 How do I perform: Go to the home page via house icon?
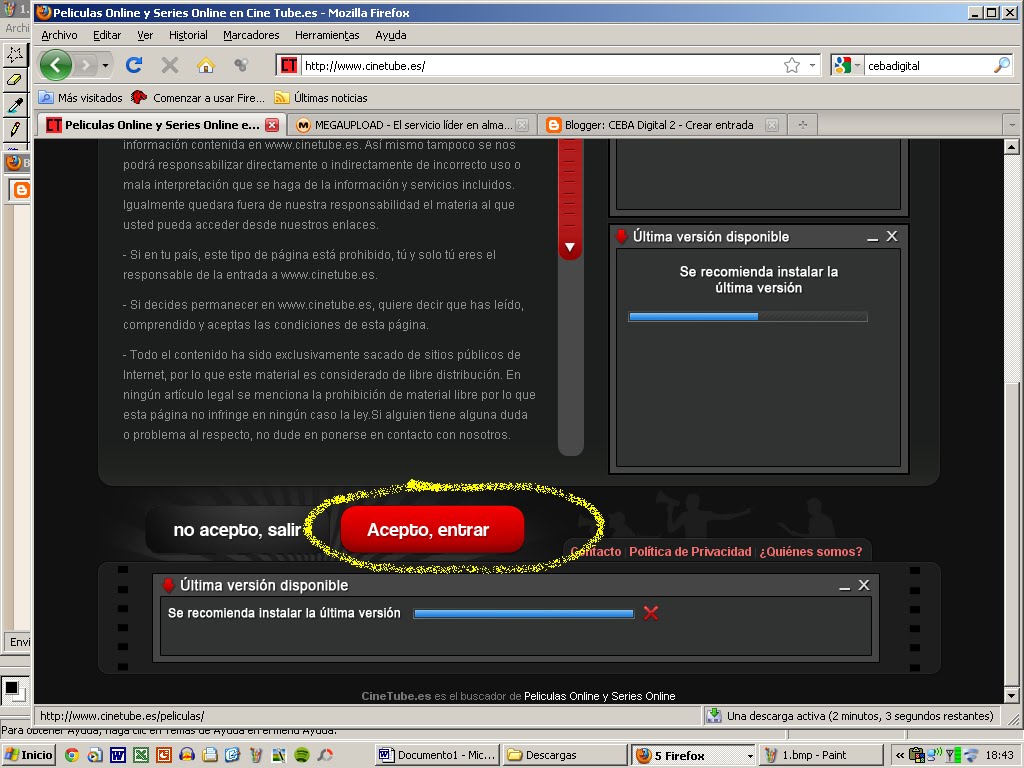click(x=206, y=65)
